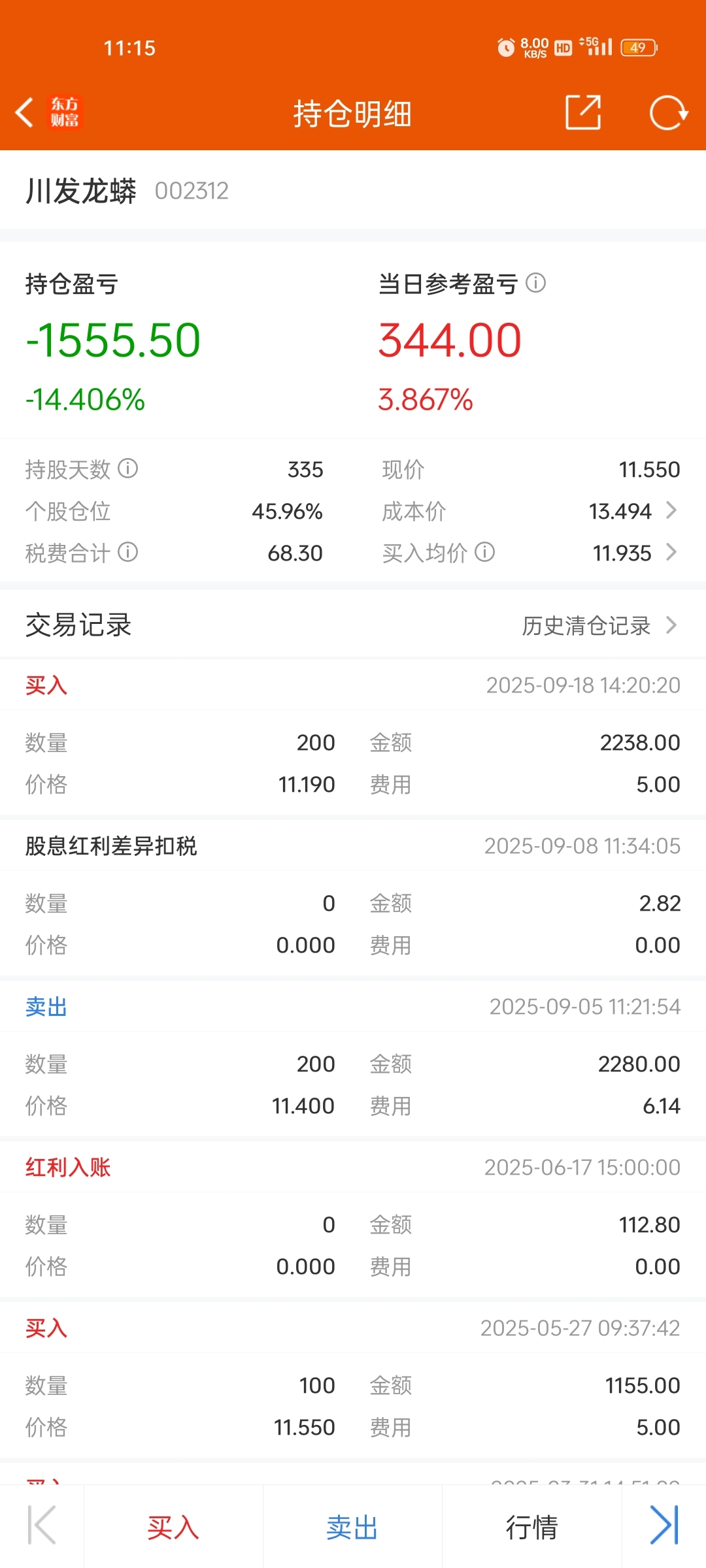Open 历史清仓记录 link

click(x=586, y=625)
